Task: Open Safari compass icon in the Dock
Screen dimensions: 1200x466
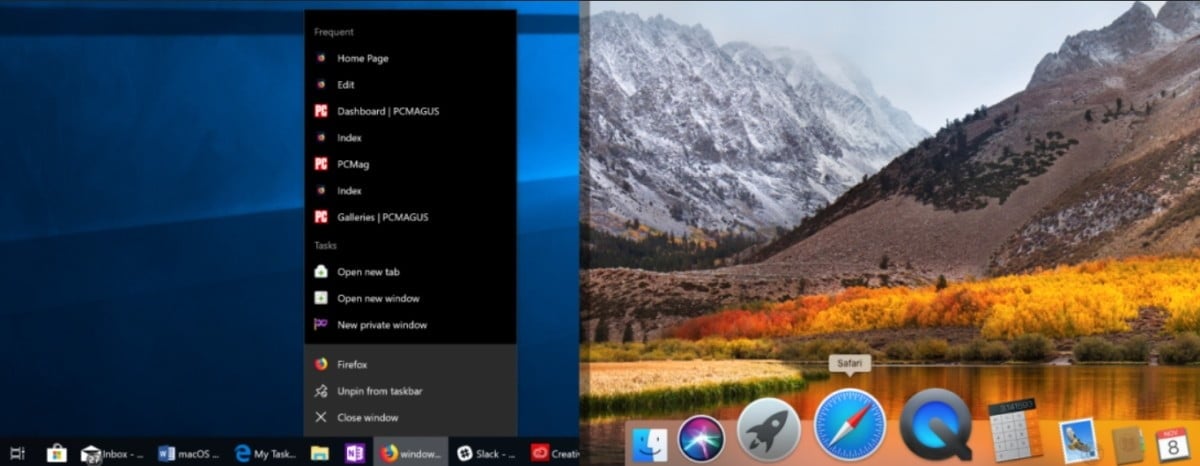Action: click(850, 425)
